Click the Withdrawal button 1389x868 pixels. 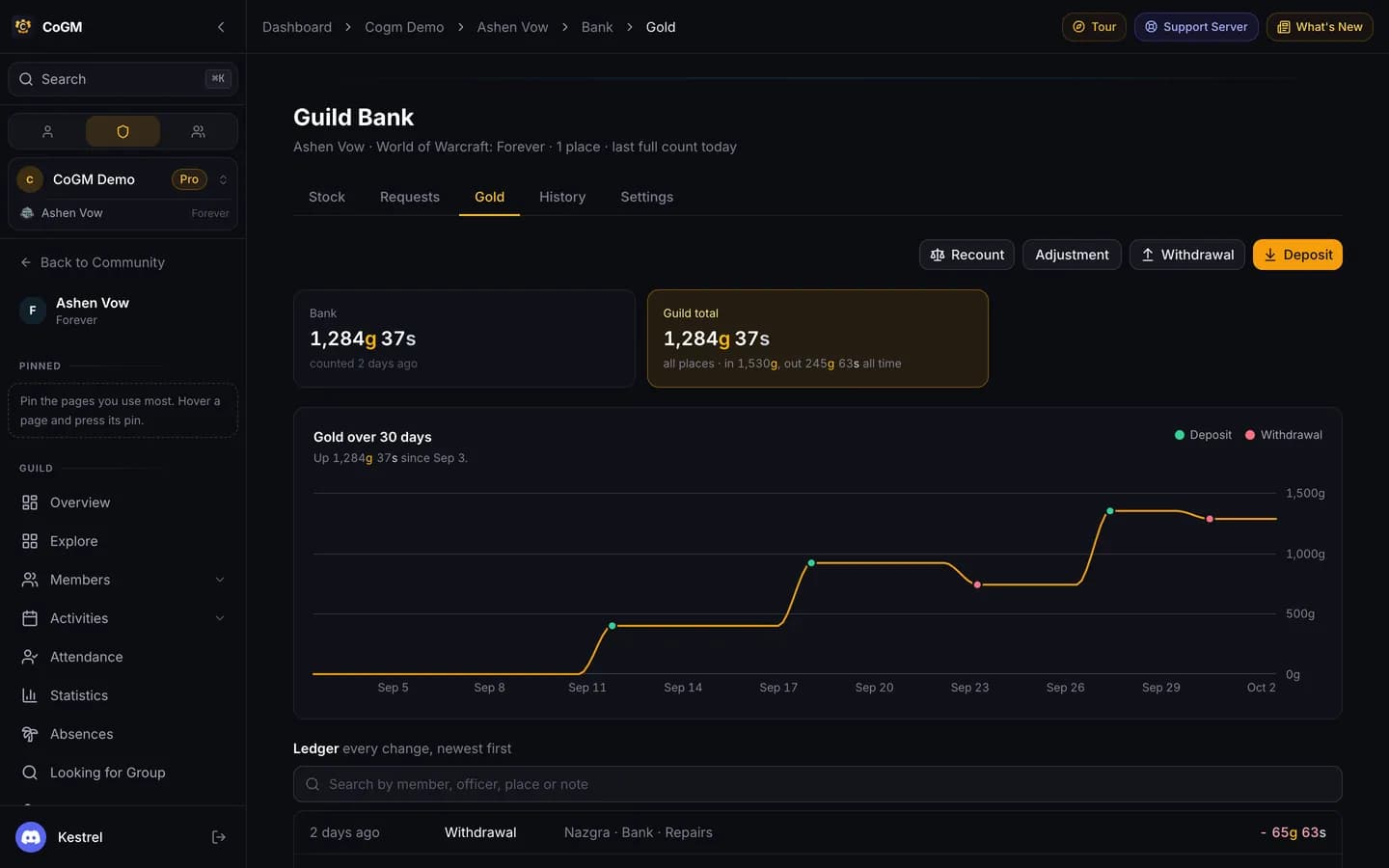click(x=1186, y=255)
